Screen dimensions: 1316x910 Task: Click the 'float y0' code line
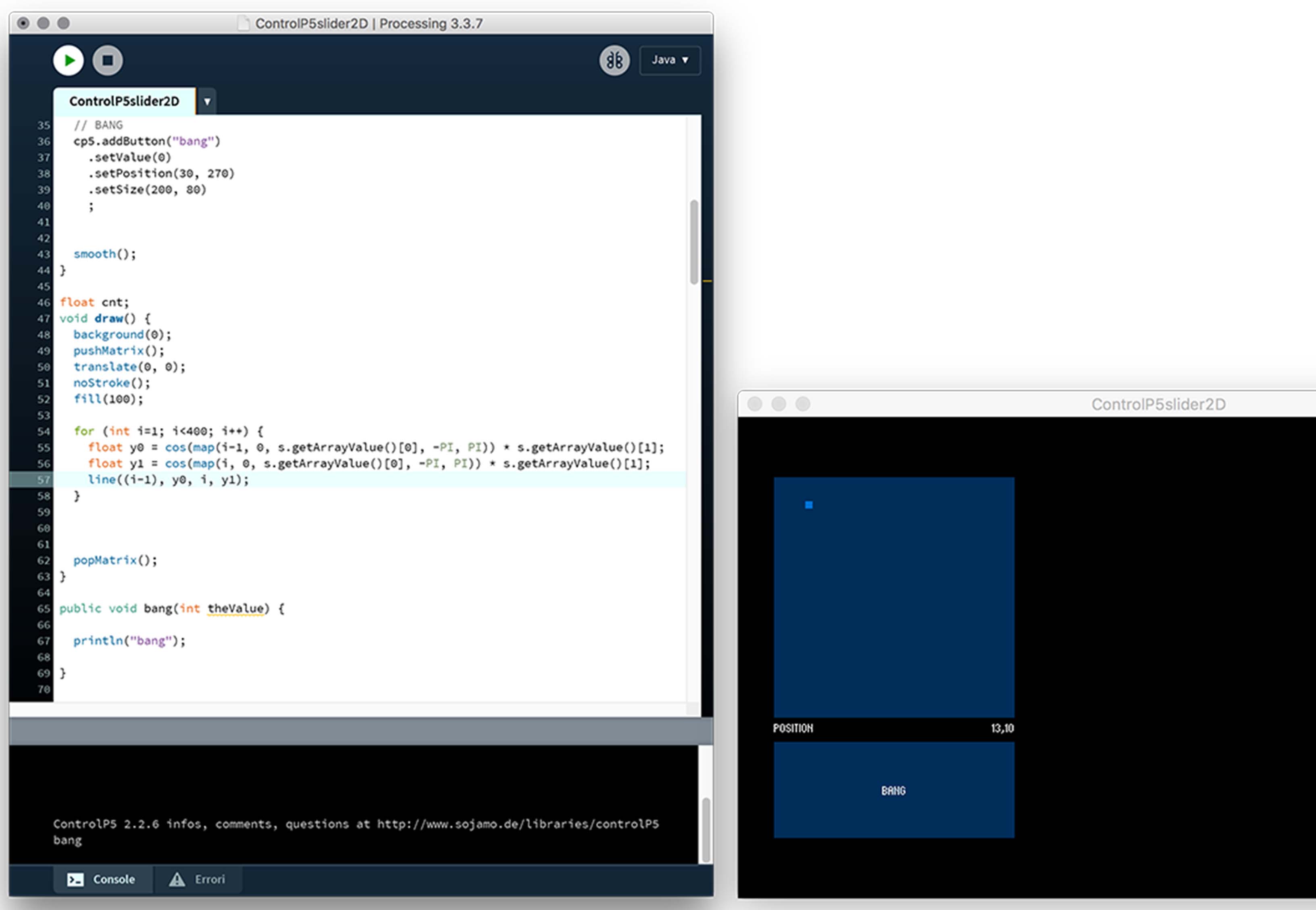click(376, 447)
